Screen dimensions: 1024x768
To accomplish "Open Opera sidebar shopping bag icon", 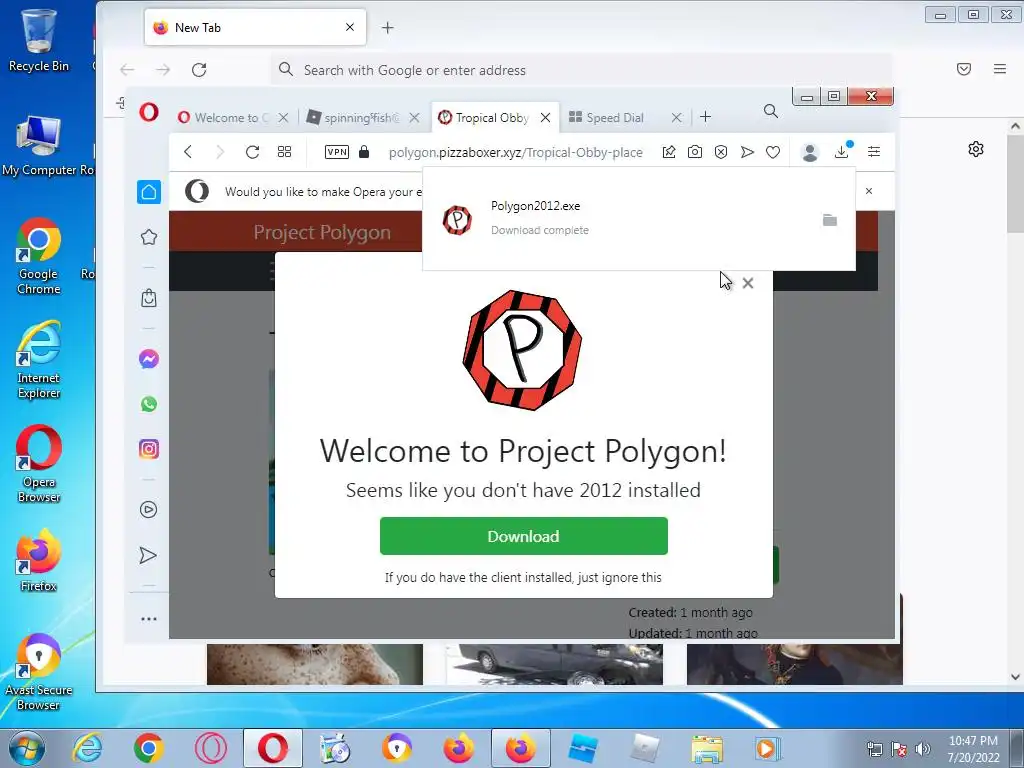I will [149, 298].
